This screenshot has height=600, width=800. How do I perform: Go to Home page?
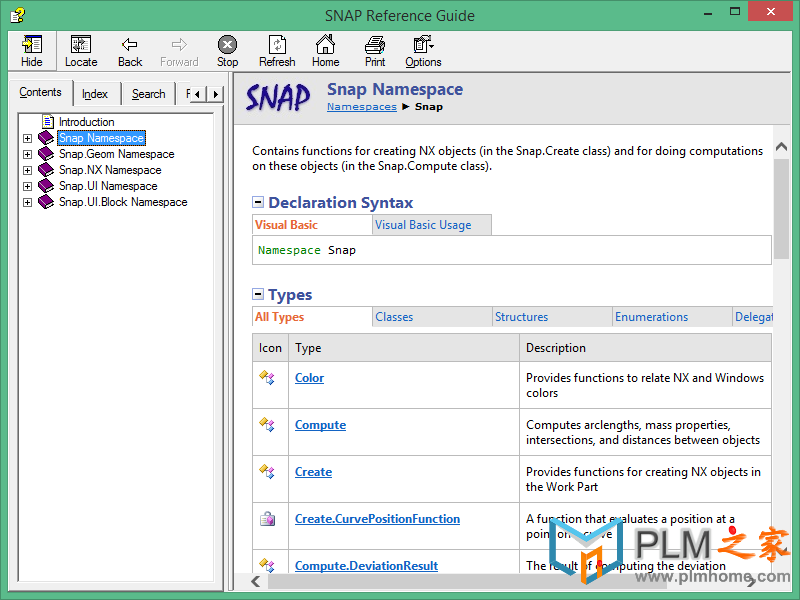tap(326, 51)
